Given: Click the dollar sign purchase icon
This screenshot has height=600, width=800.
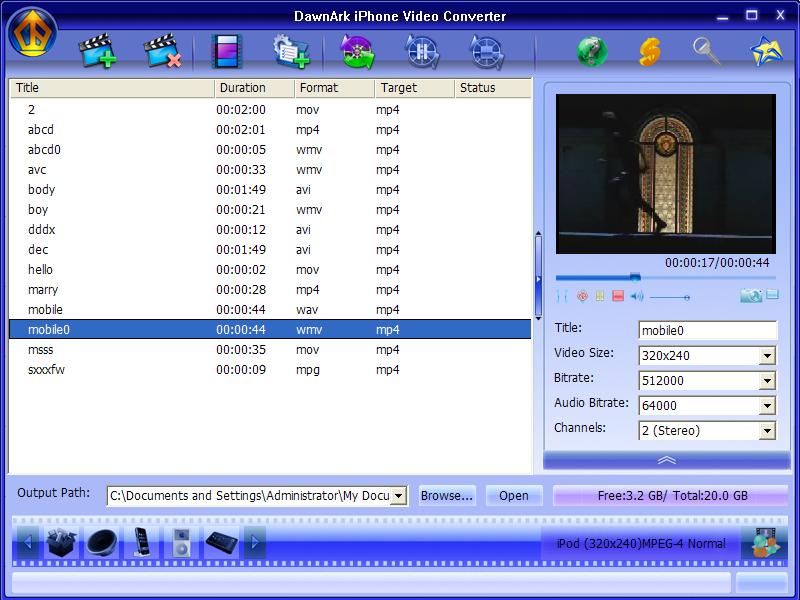Looking at the screenshot, I should point(649,52).
